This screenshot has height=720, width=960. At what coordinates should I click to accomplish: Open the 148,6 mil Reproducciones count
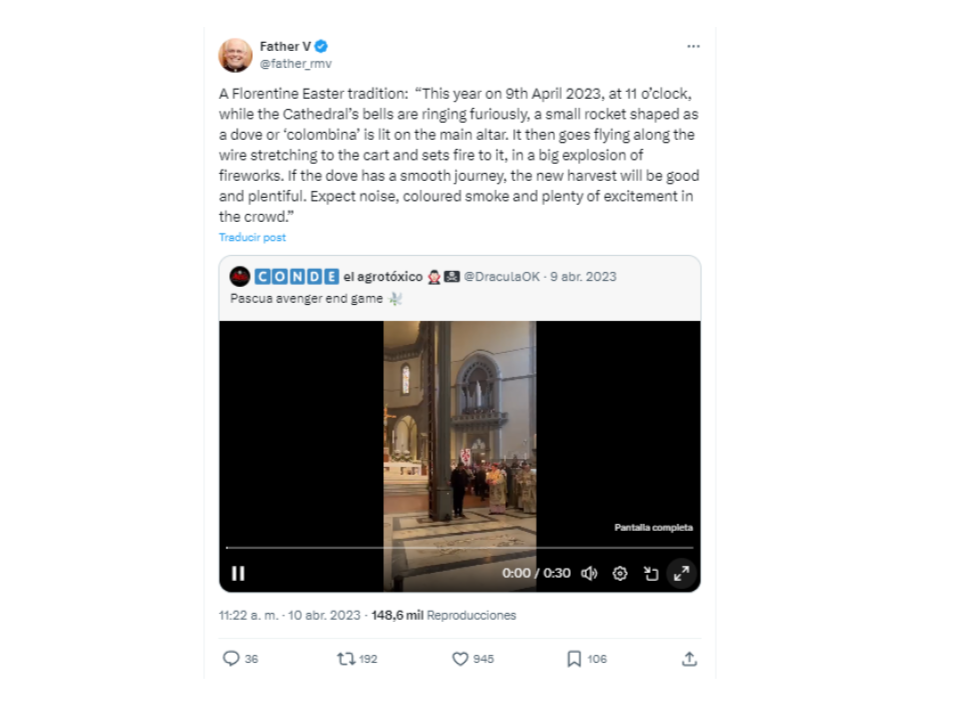(444, 615)
